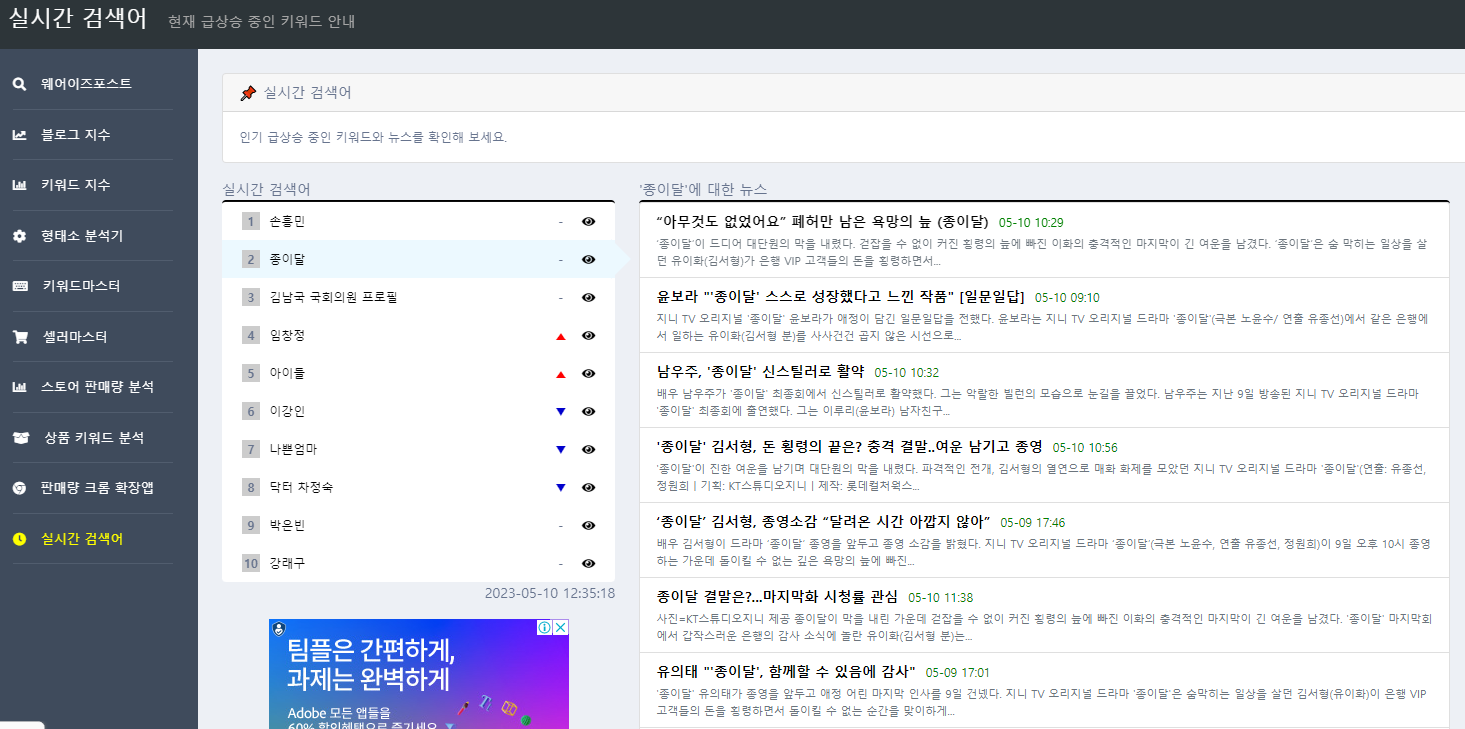The width and height of the screenshot is (1465, 729).
Task: Click the red up arrow for 아이들
Action: tap(561, 374)
